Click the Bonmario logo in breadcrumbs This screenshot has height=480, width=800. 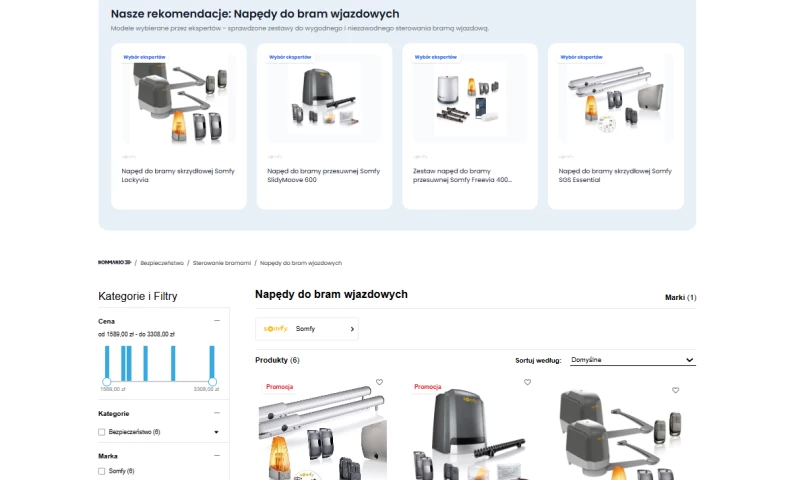(x=114, y=263)
